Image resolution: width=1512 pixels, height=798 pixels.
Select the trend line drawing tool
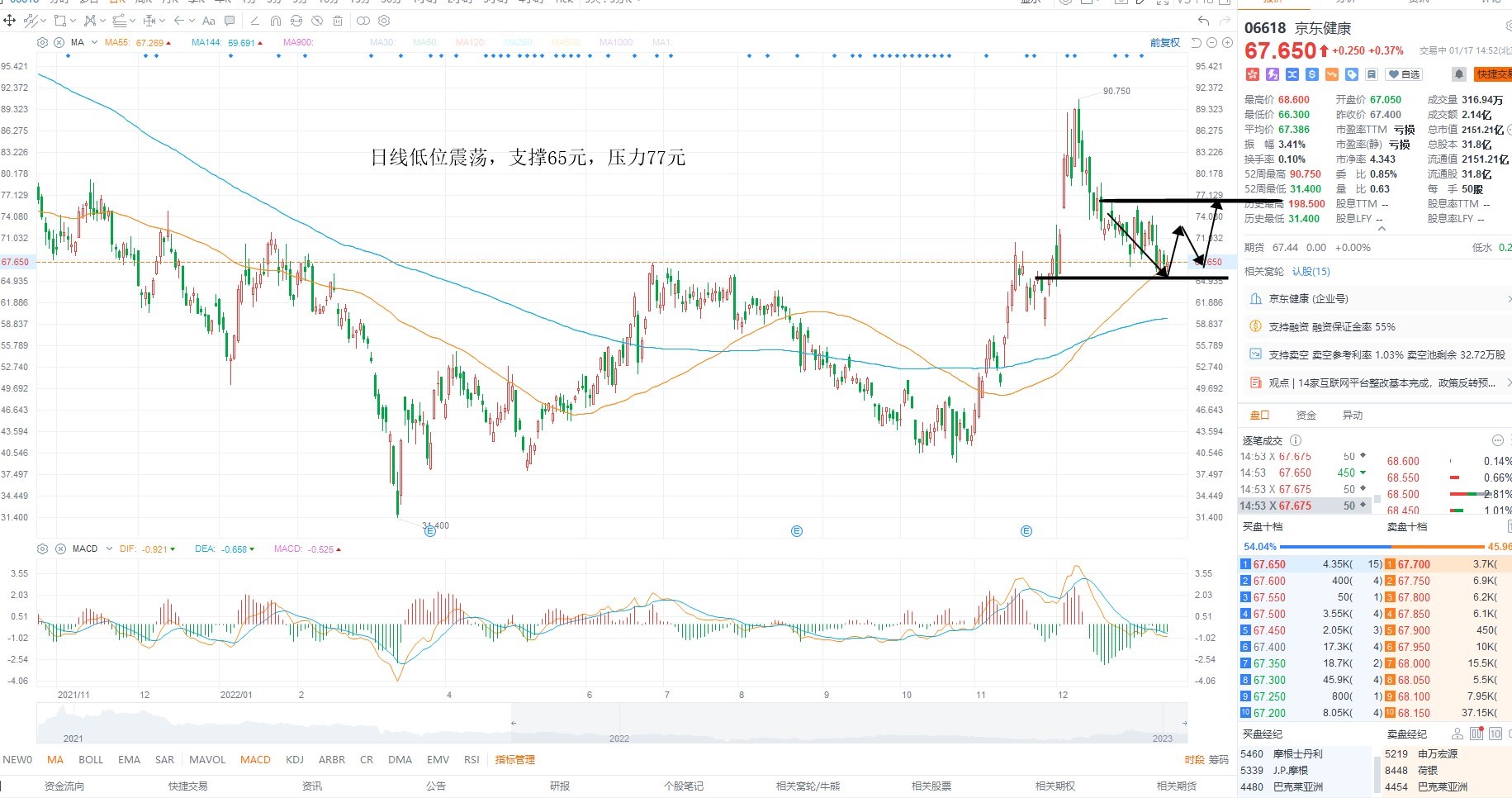[x=31, y=21]
